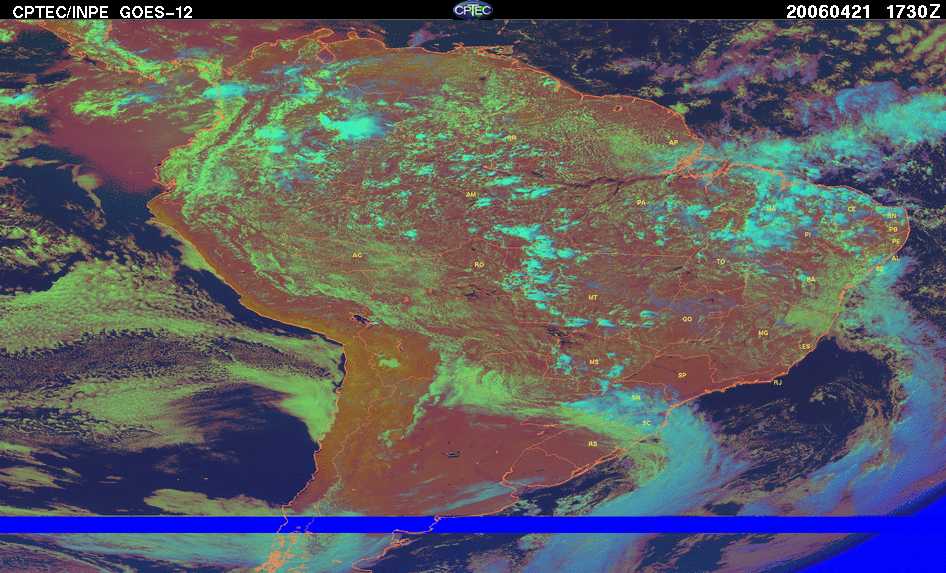Screen dimensions: 946x573
Task: Click the 'ES' state label
Action: coord(805,346)
